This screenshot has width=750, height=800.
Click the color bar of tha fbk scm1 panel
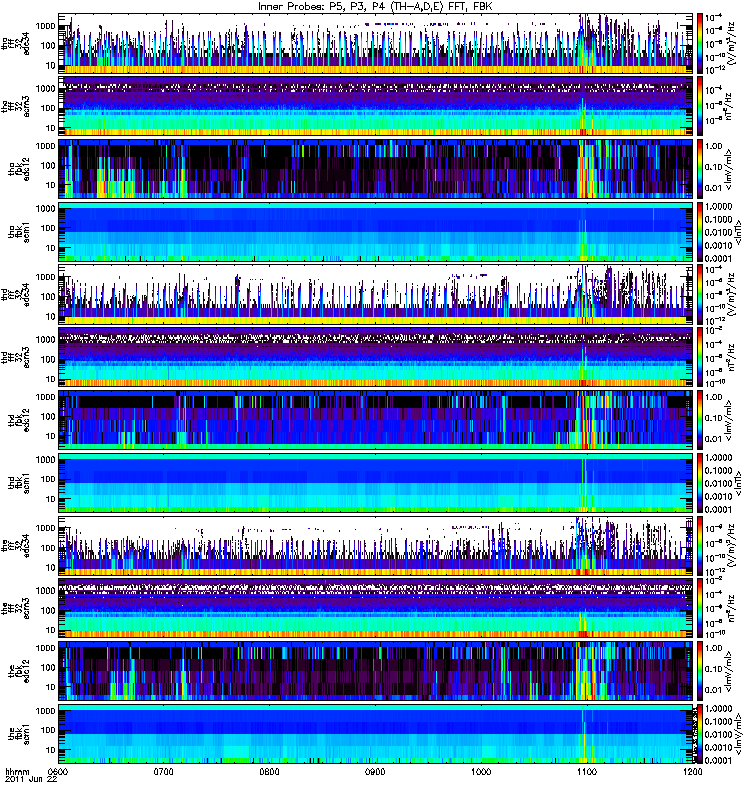(x=700, y=232)
